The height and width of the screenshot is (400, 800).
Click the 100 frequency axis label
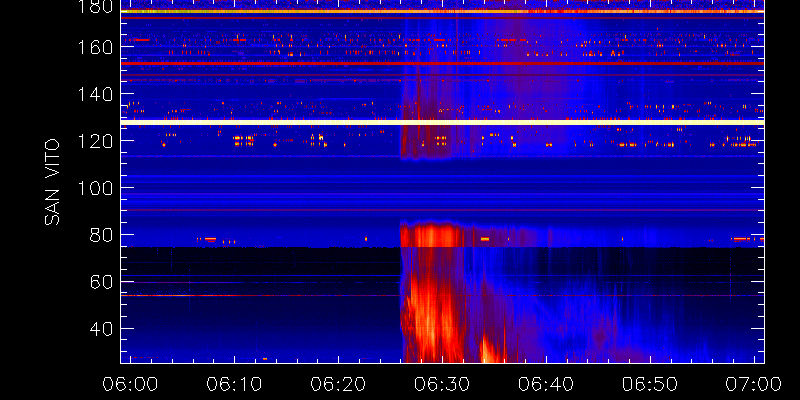(97, 188)
